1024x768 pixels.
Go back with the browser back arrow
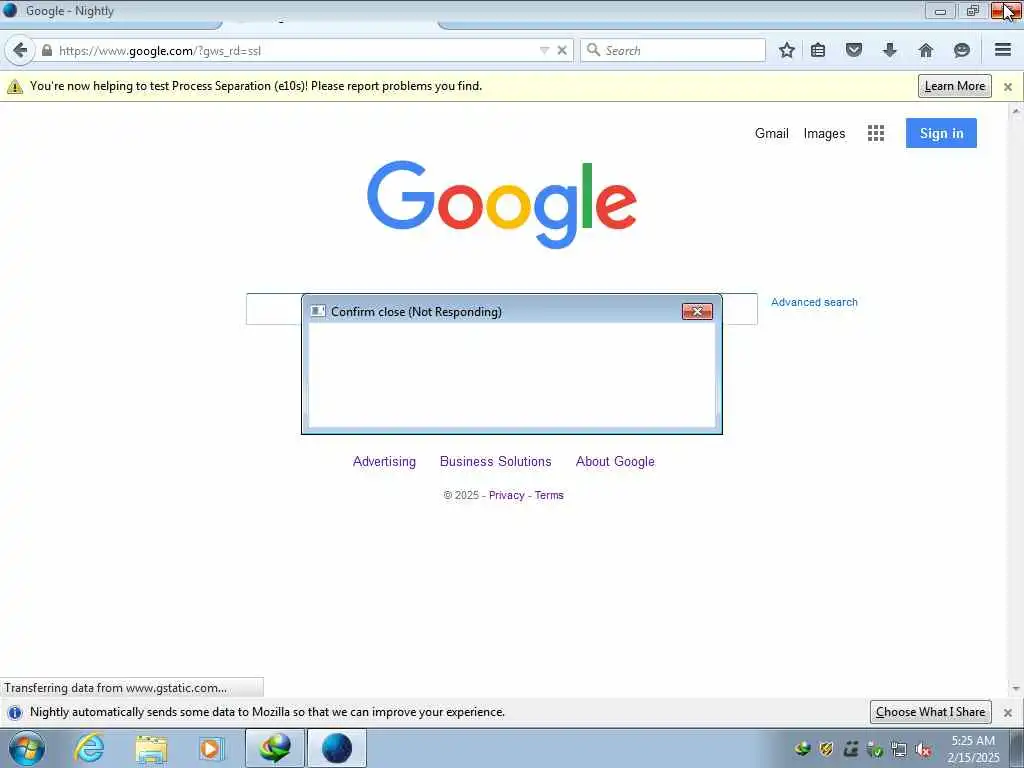[x=20, y=50]
